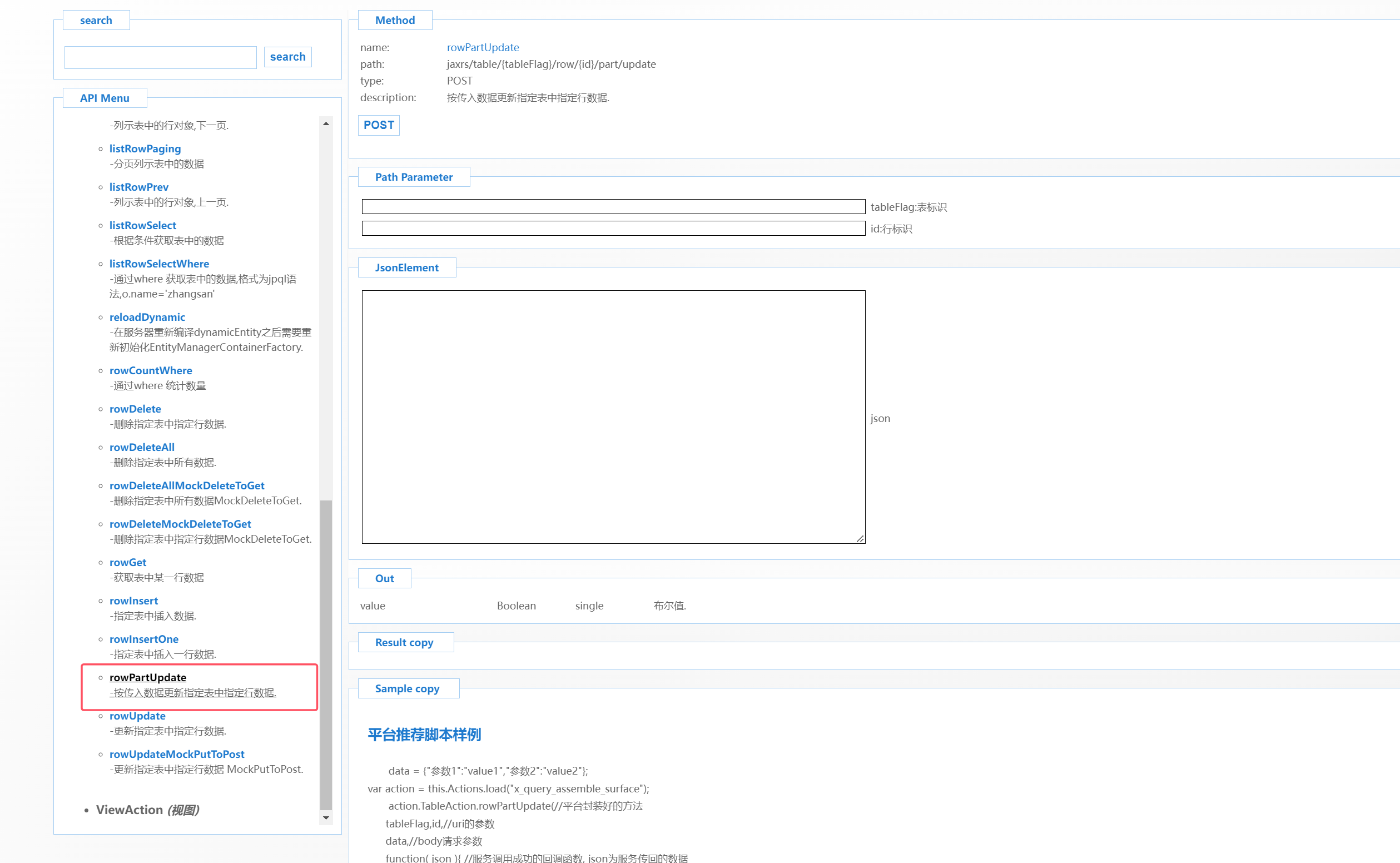This screenshot has height=863, width=1400.
Task: Select the rowGet menu entry
Action: [x=128, y=562]
